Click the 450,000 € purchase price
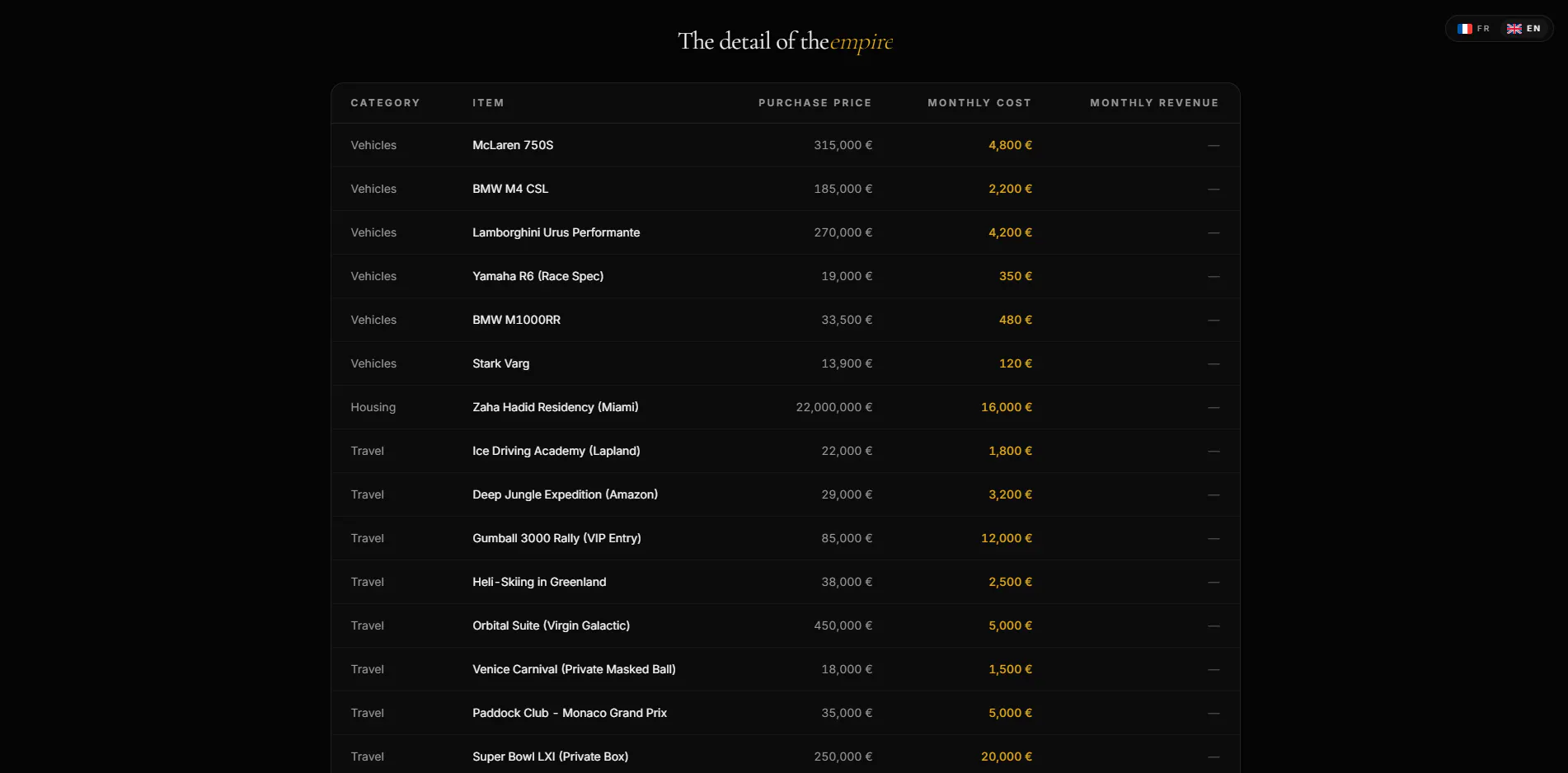Viewport: 1568px width, 773px height. pos(843,625)
